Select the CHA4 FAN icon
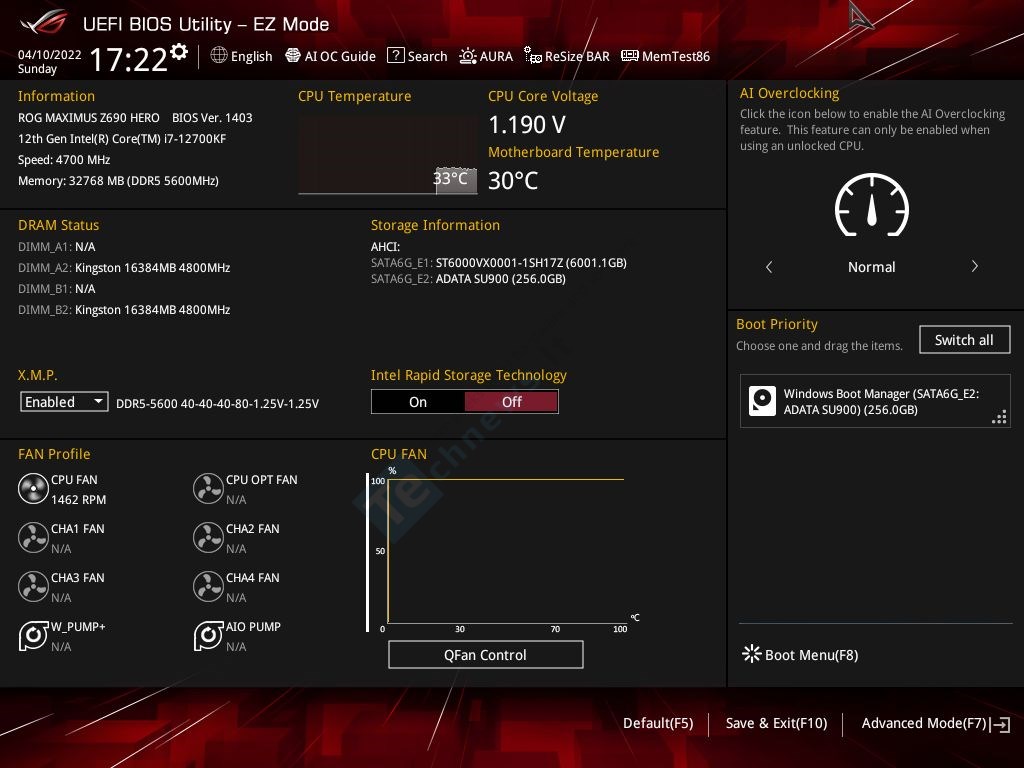 coord(208,587)
